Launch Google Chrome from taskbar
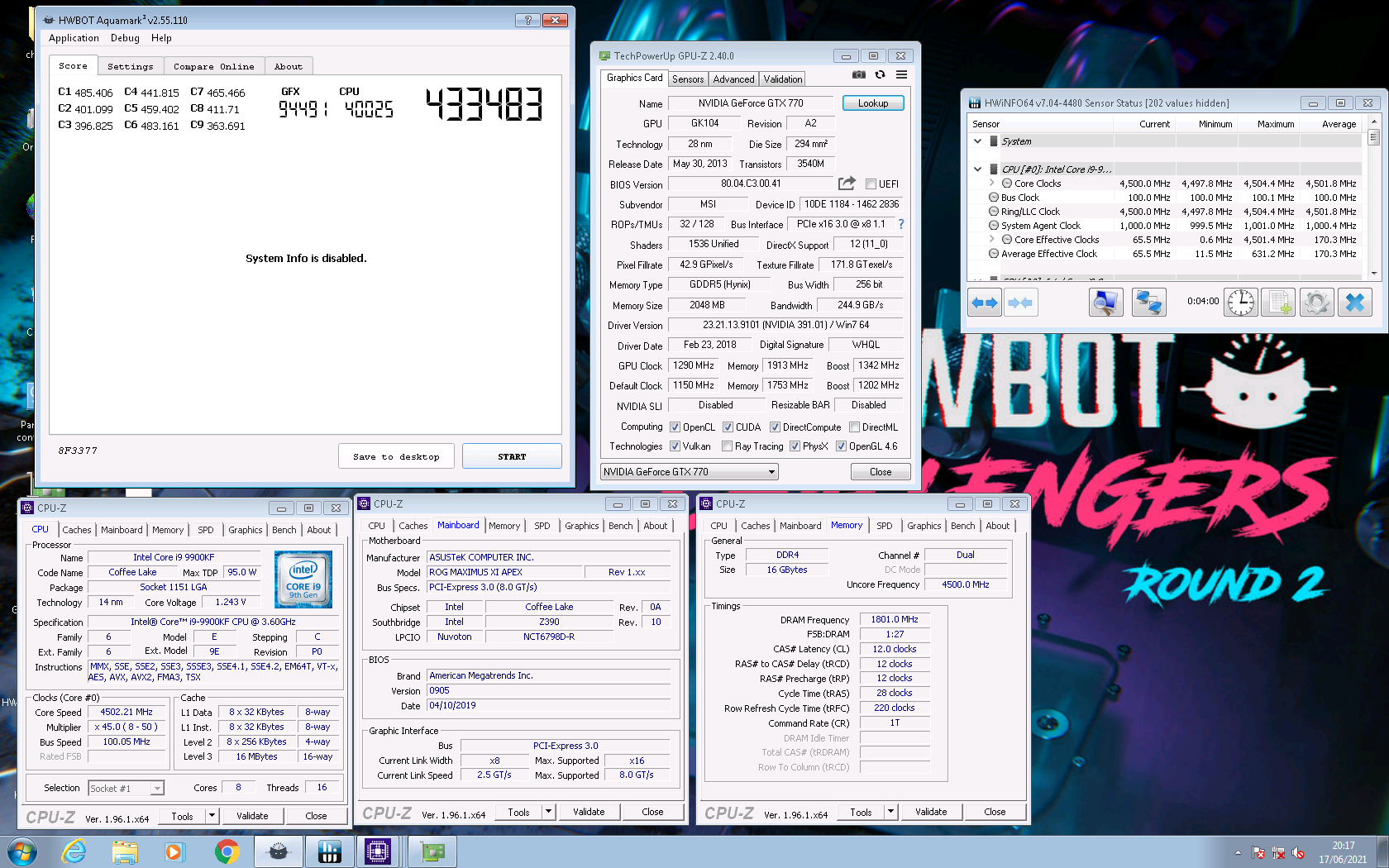Viewport: 1389px width, 868px height. pos(227,851)
